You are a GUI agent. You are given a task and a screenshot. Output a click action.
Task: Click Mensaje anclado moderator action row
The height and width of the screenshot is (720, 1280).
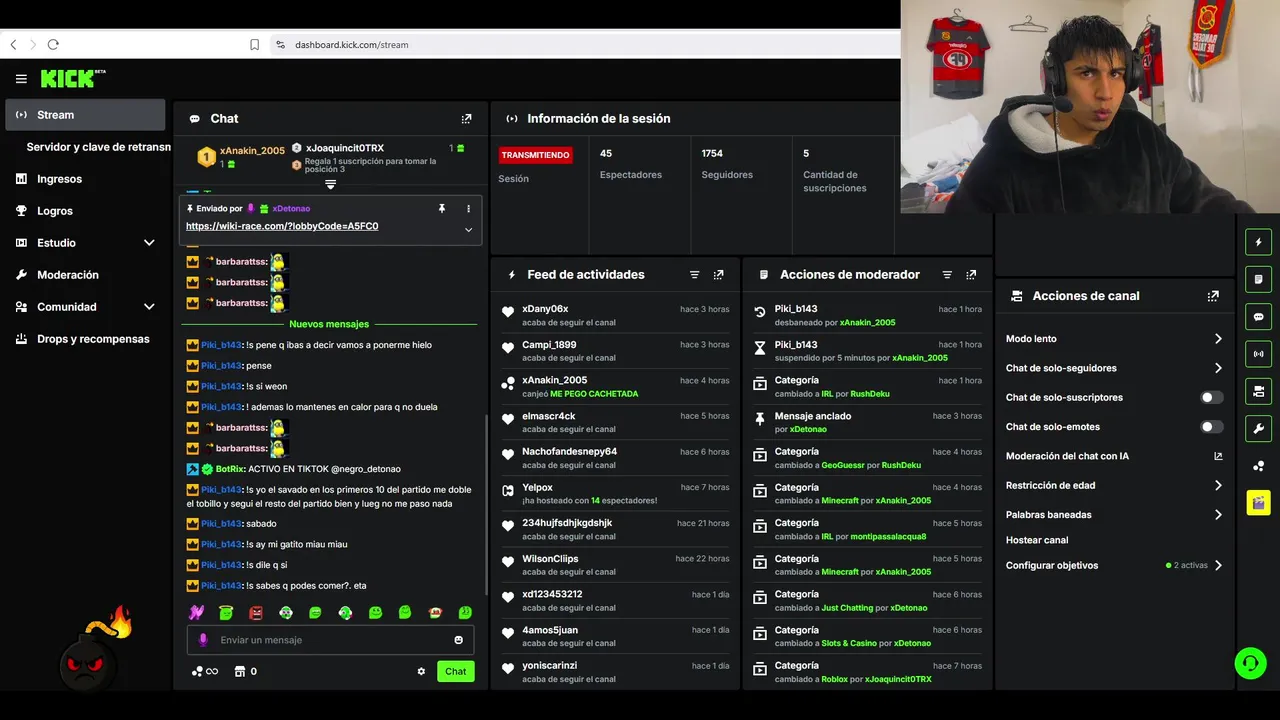point(868,423)
